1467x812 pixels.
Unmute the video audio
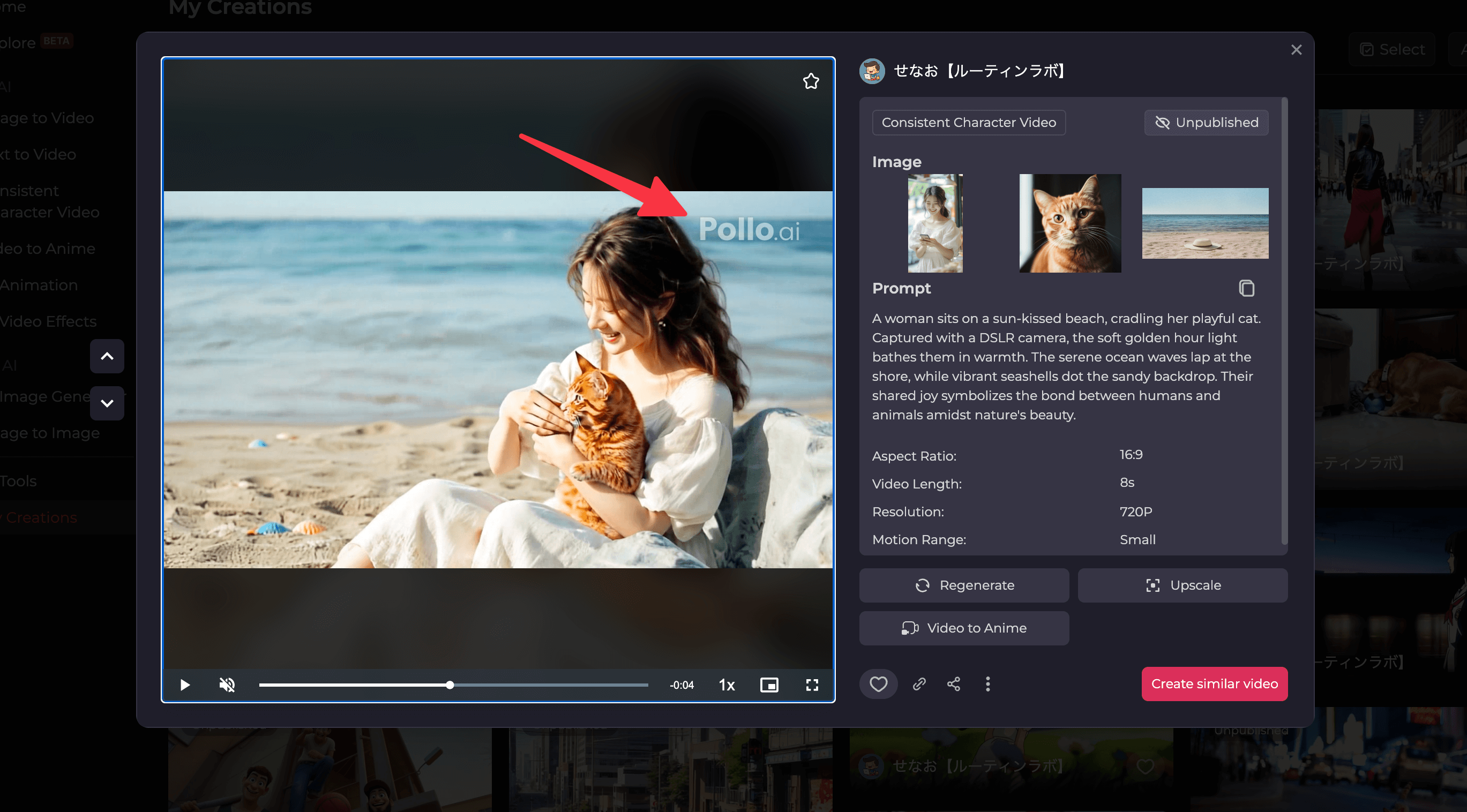coord(227,685)
